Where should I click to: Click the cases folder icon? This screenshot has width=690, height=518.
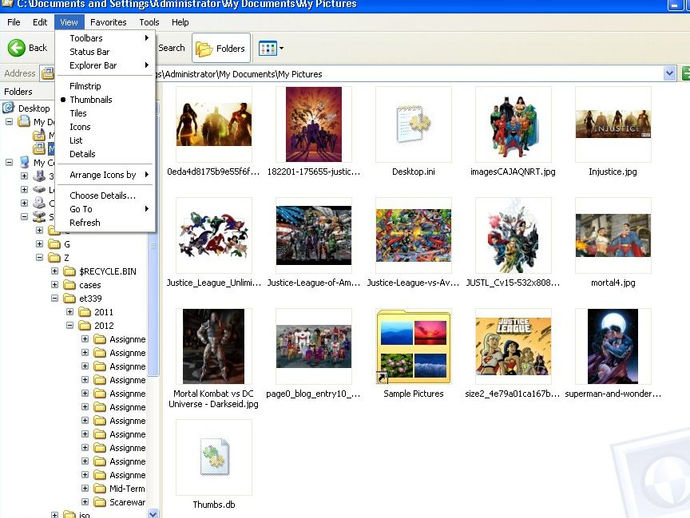(70, 285)
